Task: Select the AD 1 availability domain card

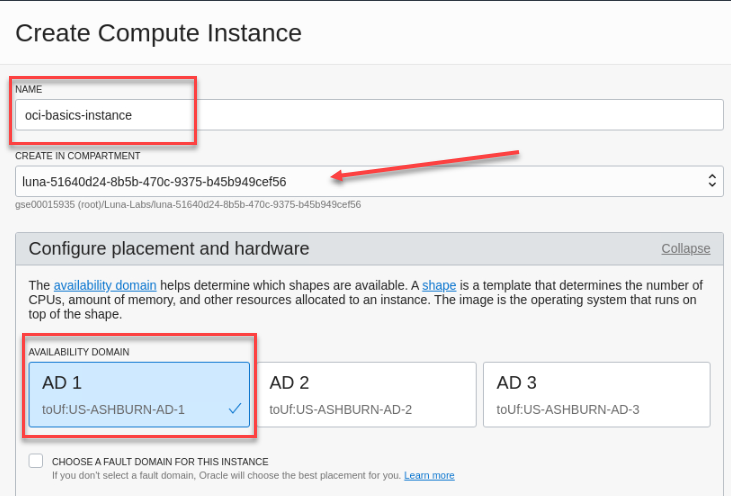Action: 139,394
